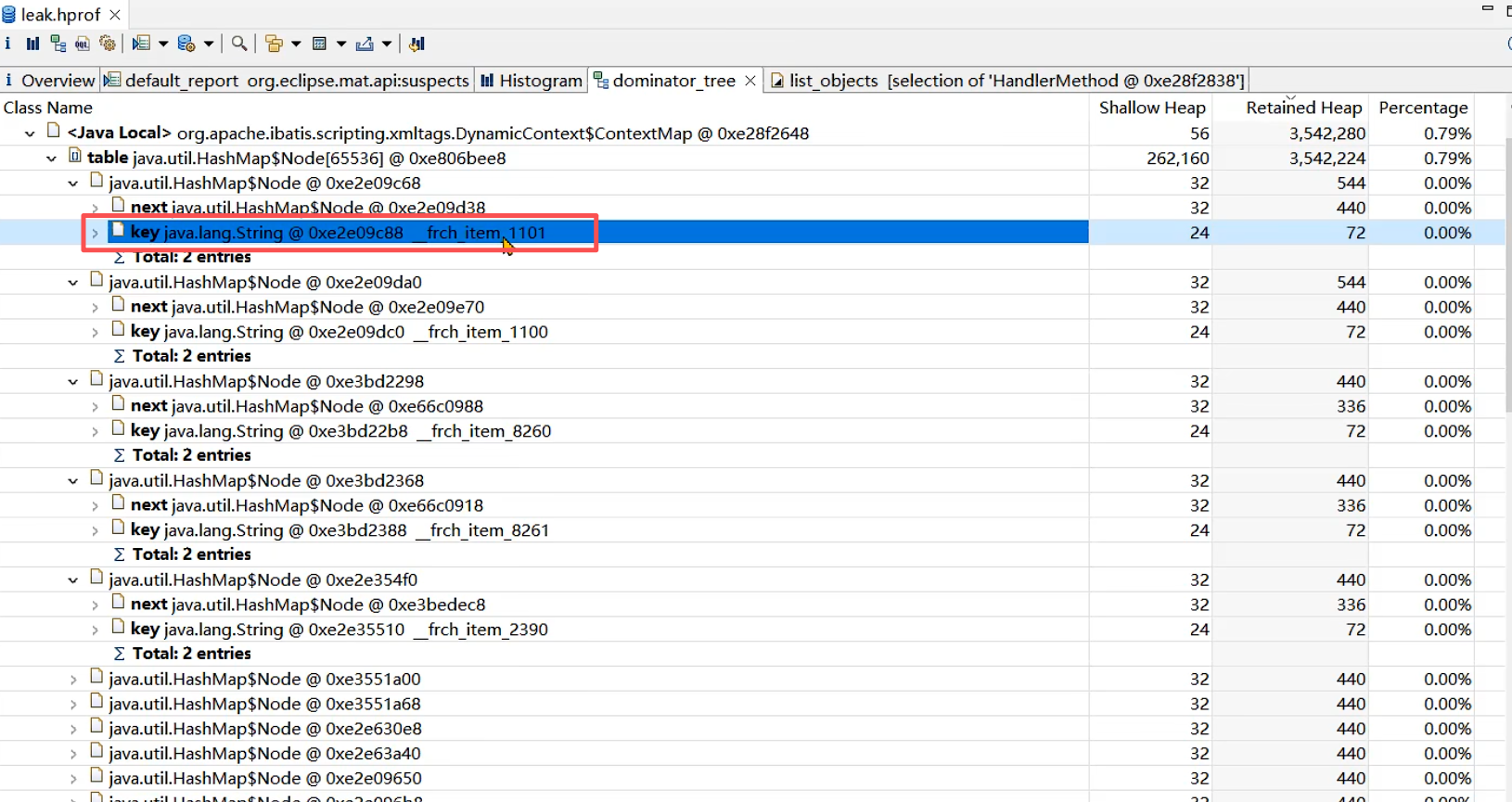The width and height of the screenshot is (1512, 802).
Task: Sort by Percentage column header
Action: coord(1423,108)
